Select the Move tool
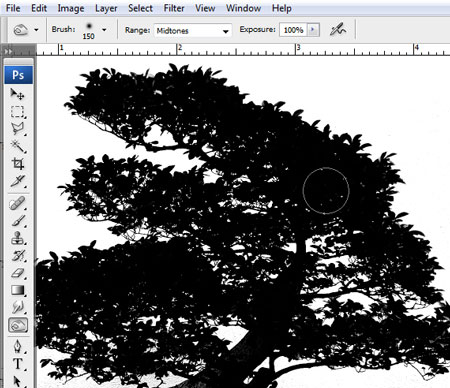The width and height of the screenshot is (450, 388). click(17, 94)
